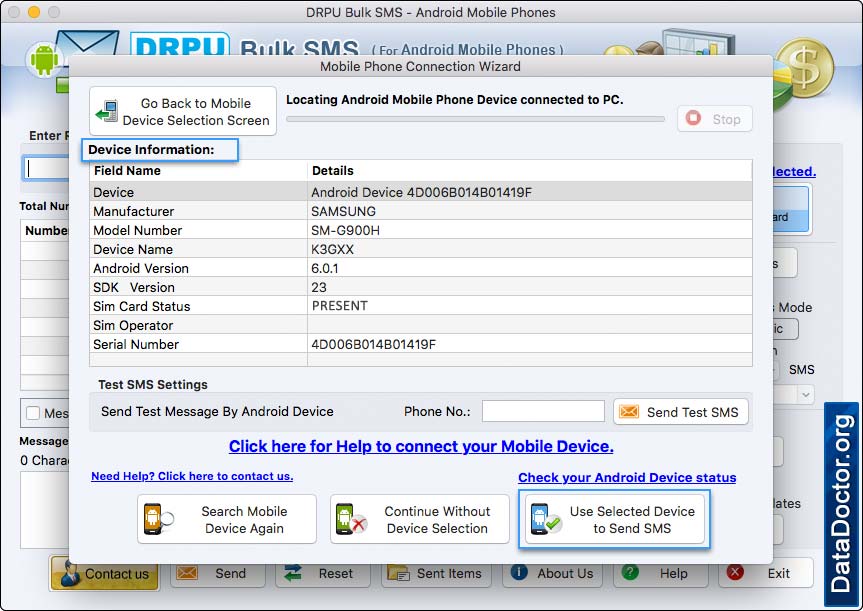Click Go Back to Mobile Device Selection Screen

183,112
